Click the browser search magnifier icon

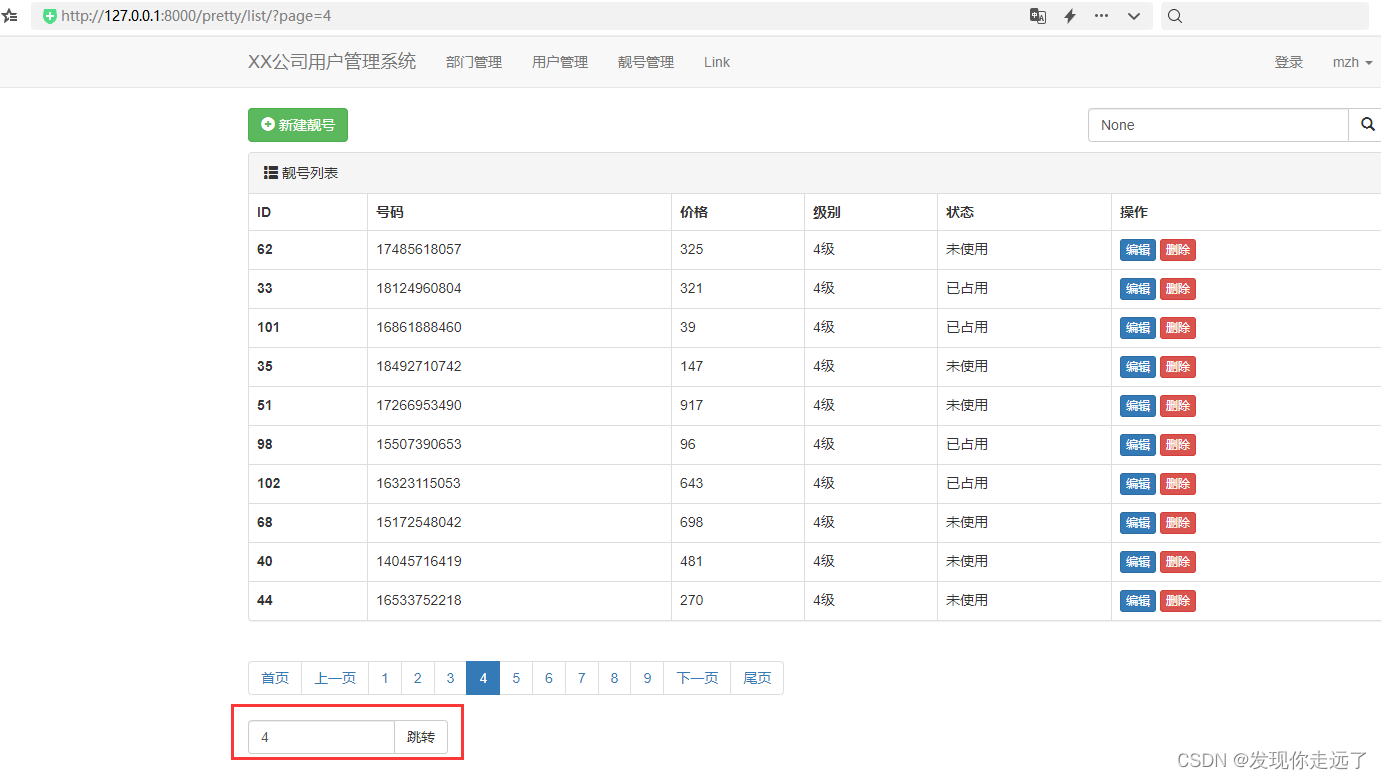pos(1175,16)
